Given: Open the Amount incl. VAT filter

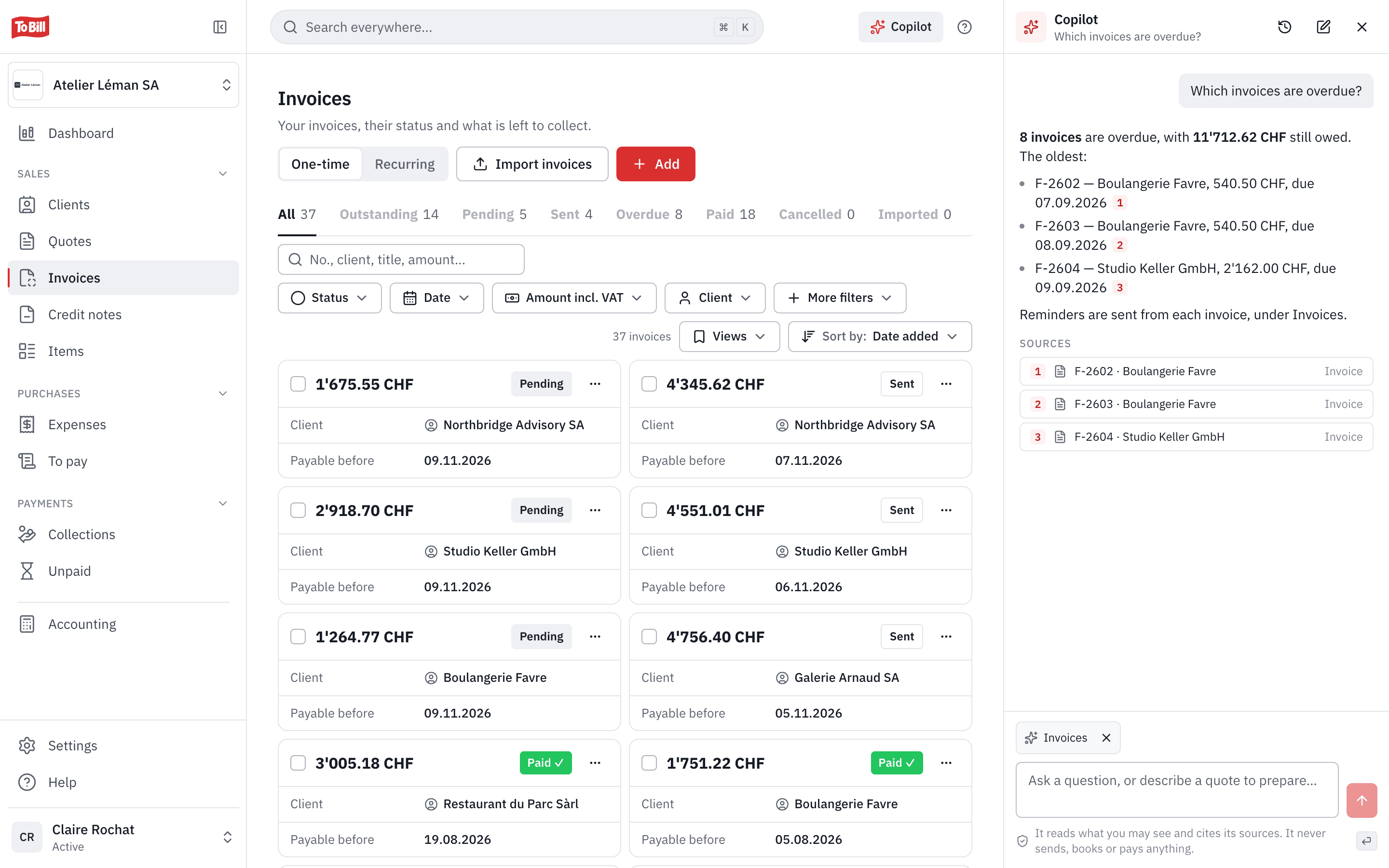Looking at the screenshot, I should (x=574, y=298).
